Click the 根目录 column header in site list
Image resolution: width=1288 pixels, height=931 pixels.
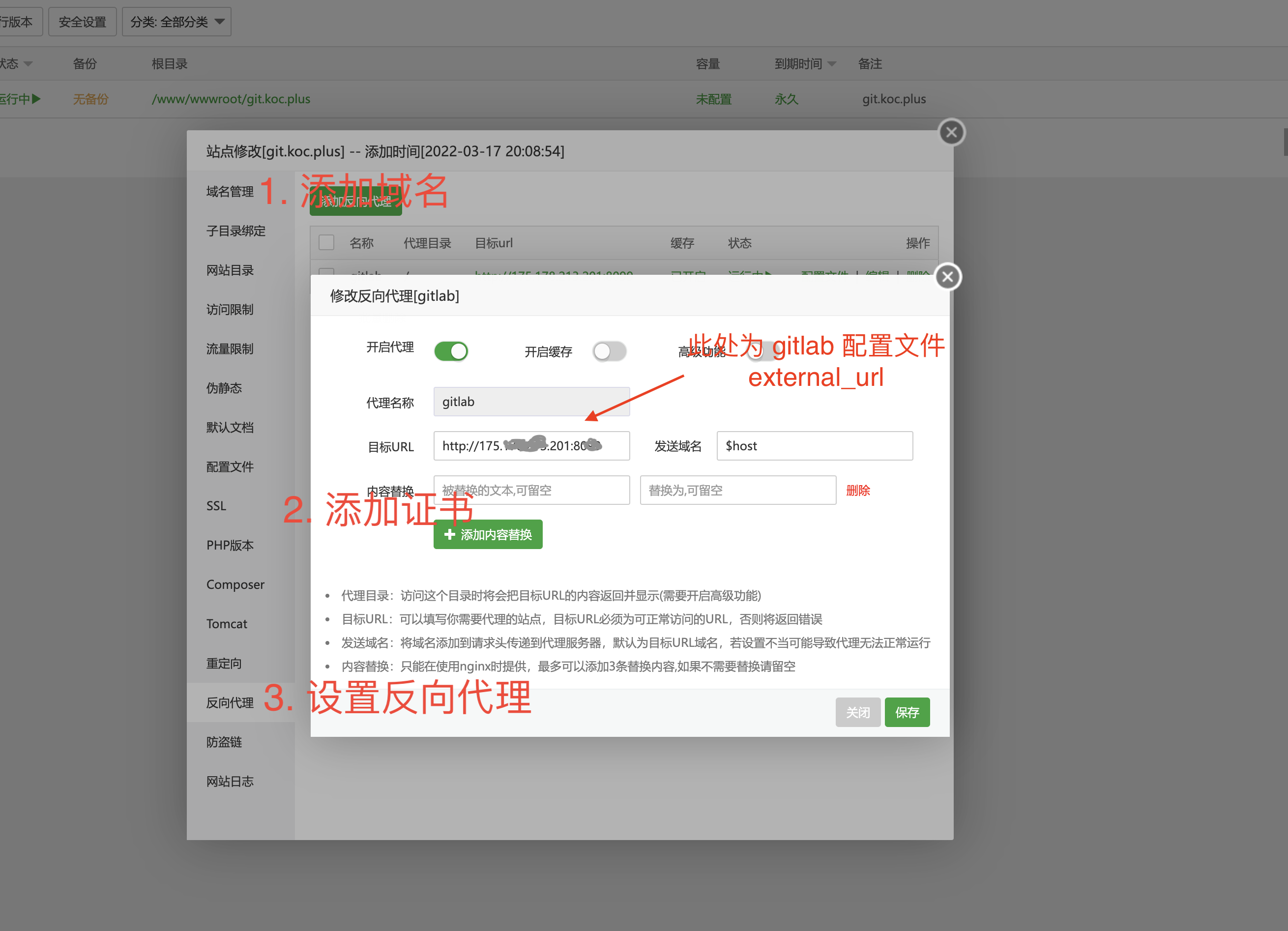169,64
